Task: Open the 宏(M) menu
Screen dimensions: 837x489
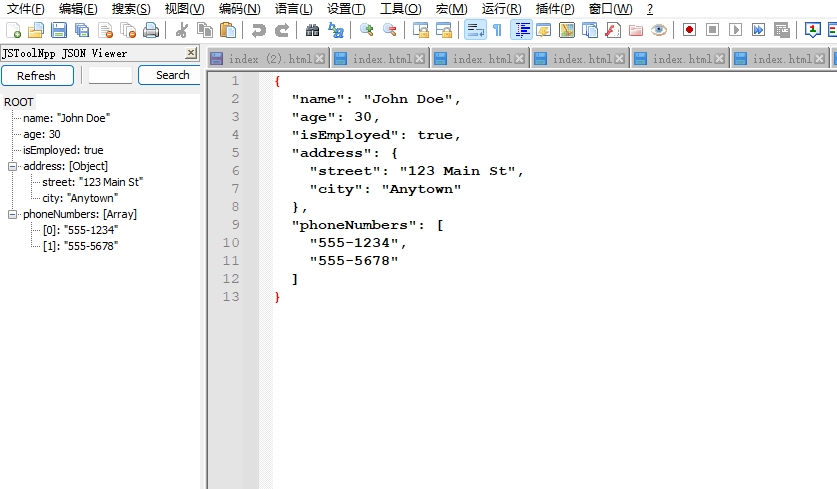Action: point(451,9)
